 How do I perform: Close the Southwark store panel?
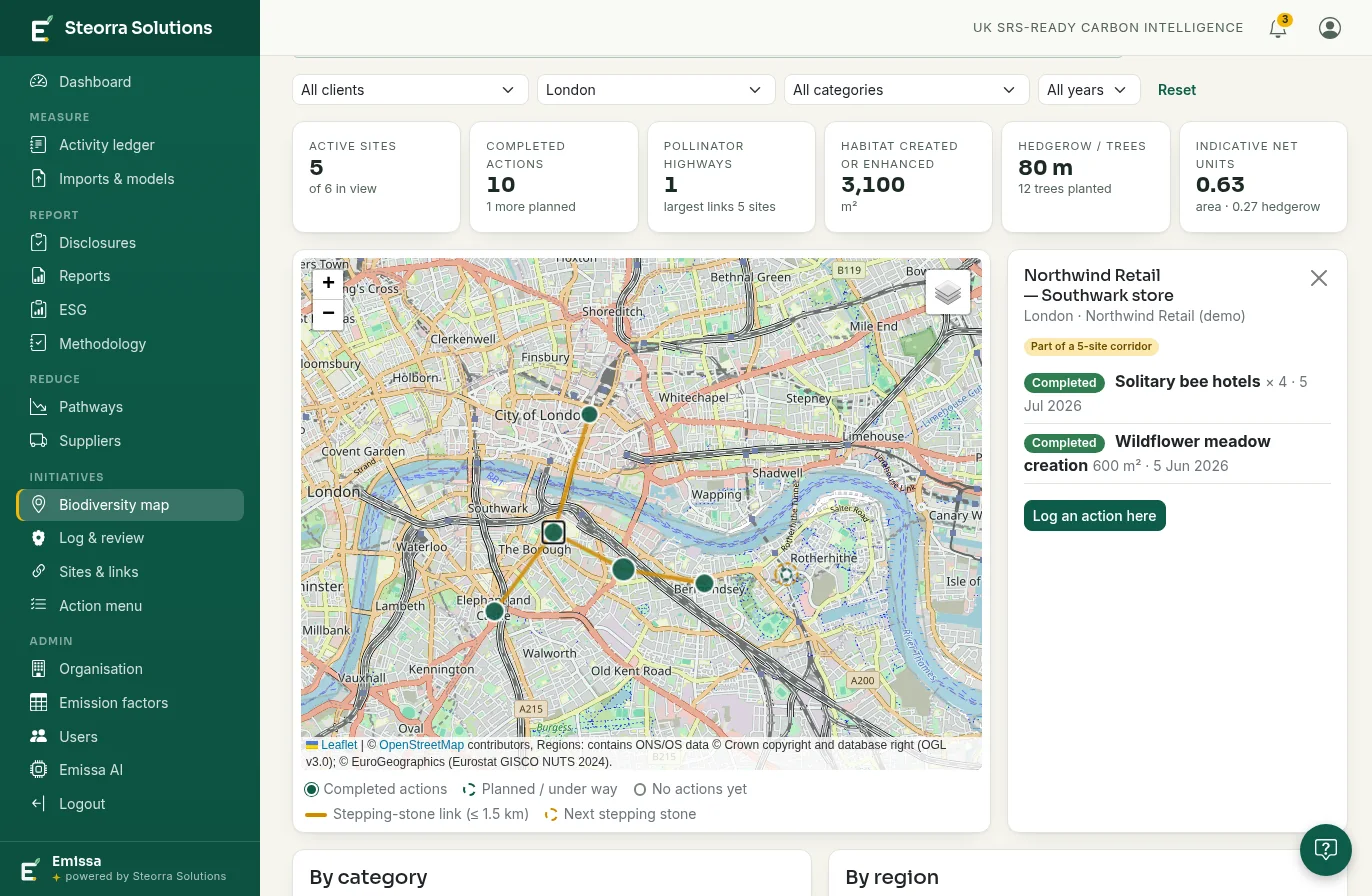(x=1319, y=278)
